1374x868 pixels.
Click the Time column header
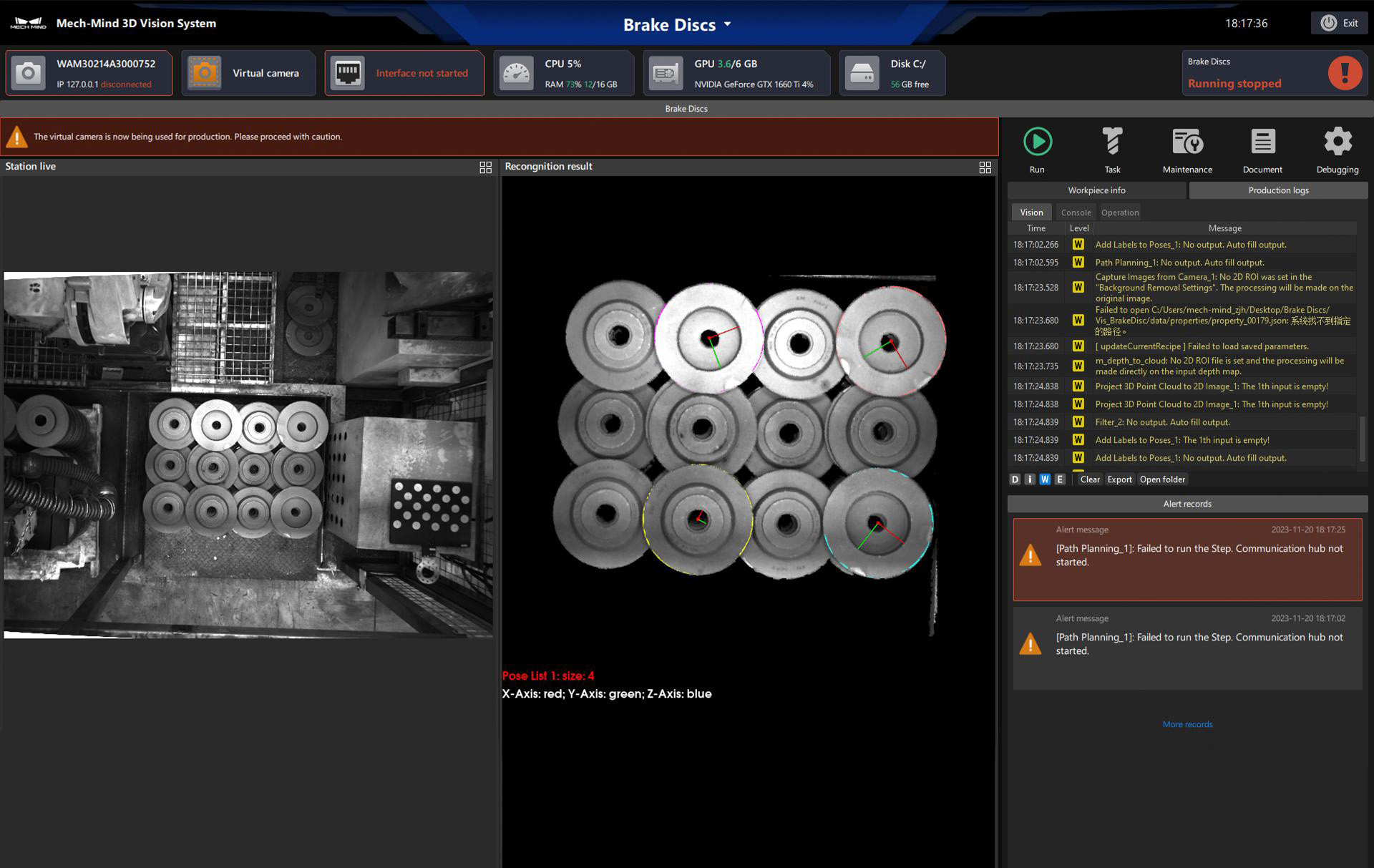pos(1036,228)
